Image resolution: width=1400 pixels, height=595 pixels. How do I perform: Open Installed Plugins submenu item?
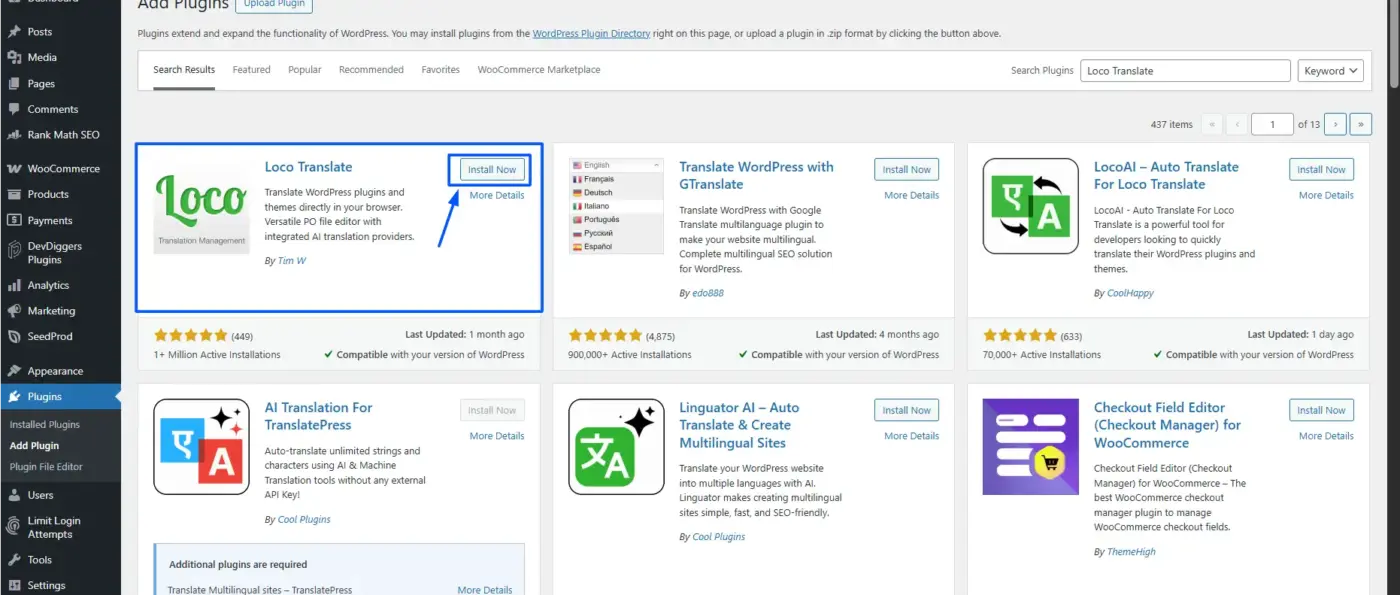pyautogui.click(x=45, y=425)
